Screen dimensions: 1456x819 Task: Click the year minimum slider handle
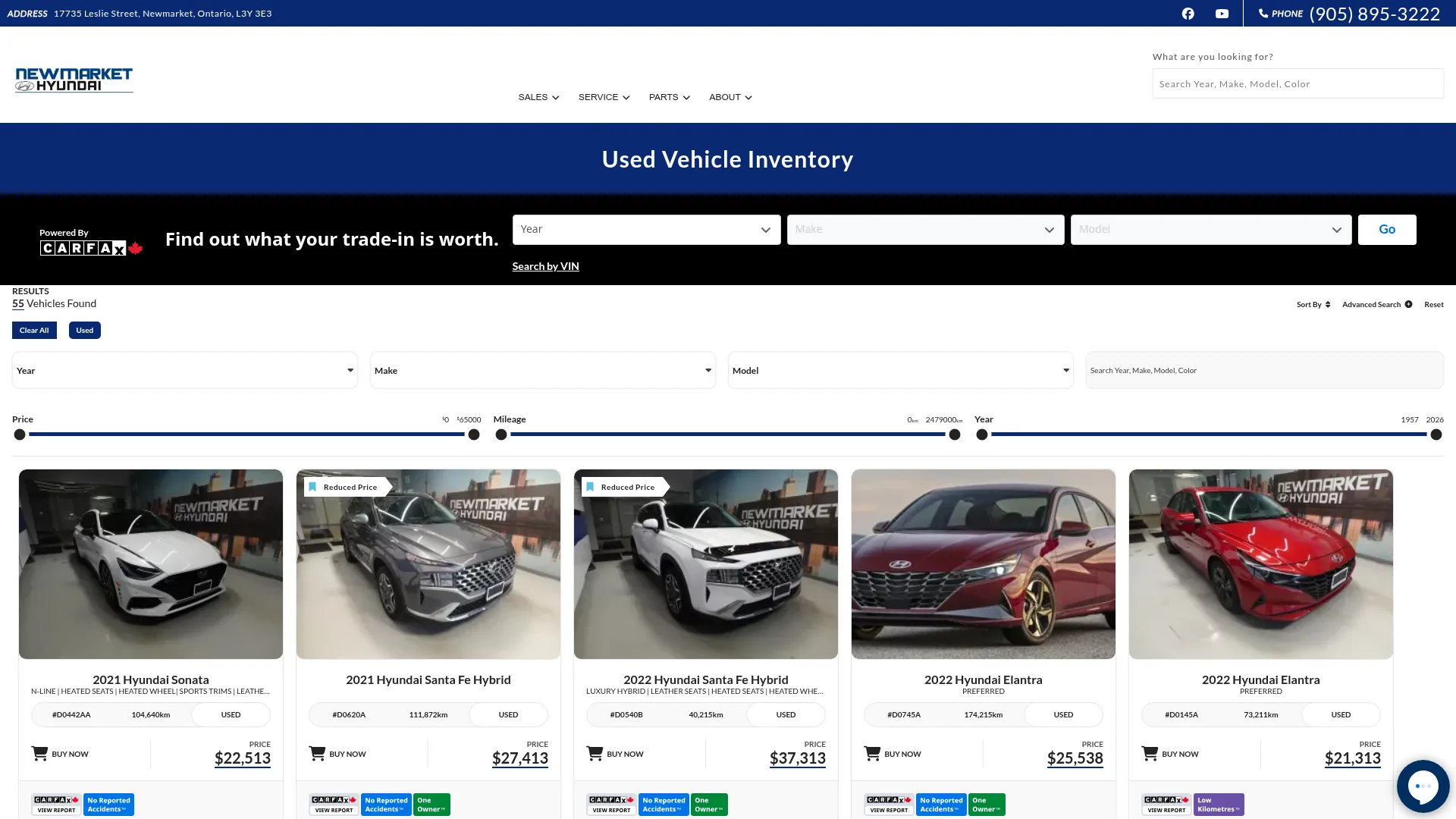pos(982,435)
